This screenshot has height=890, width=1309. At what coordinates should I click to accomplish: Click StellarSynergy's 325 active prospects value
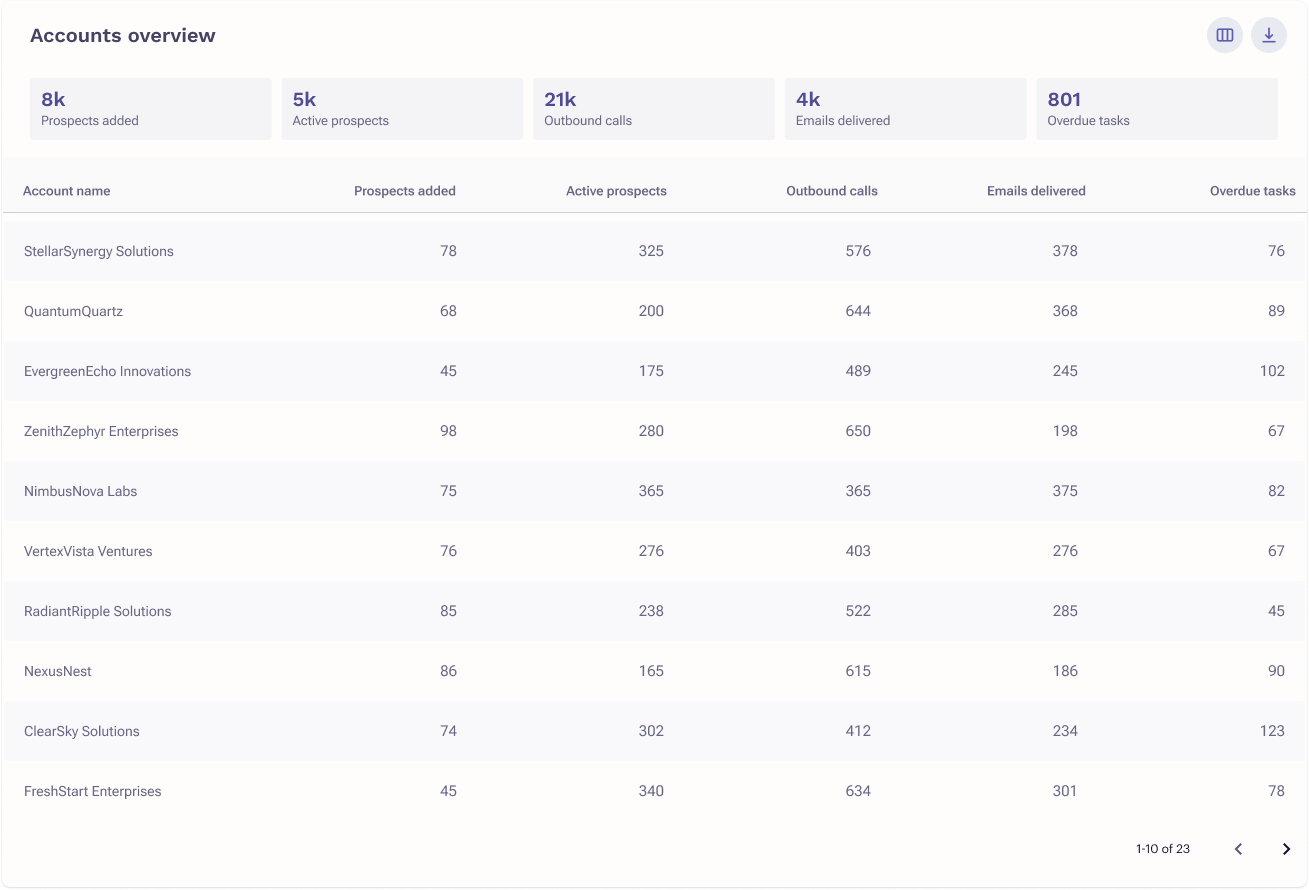[x=651, y=251]
